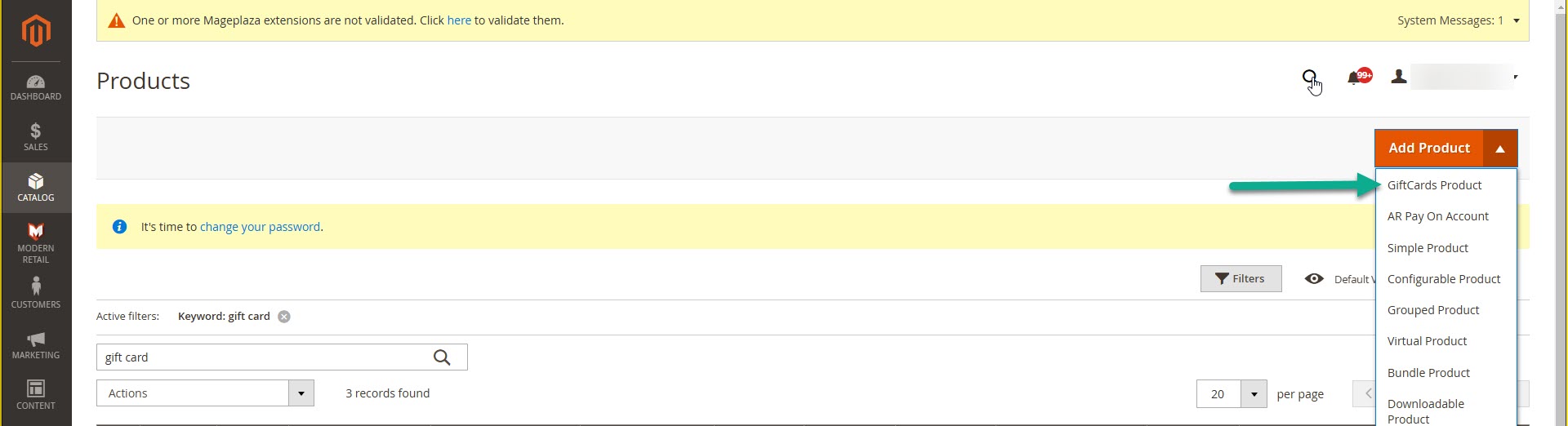Follow the change your password link

[x=260, y=227]
